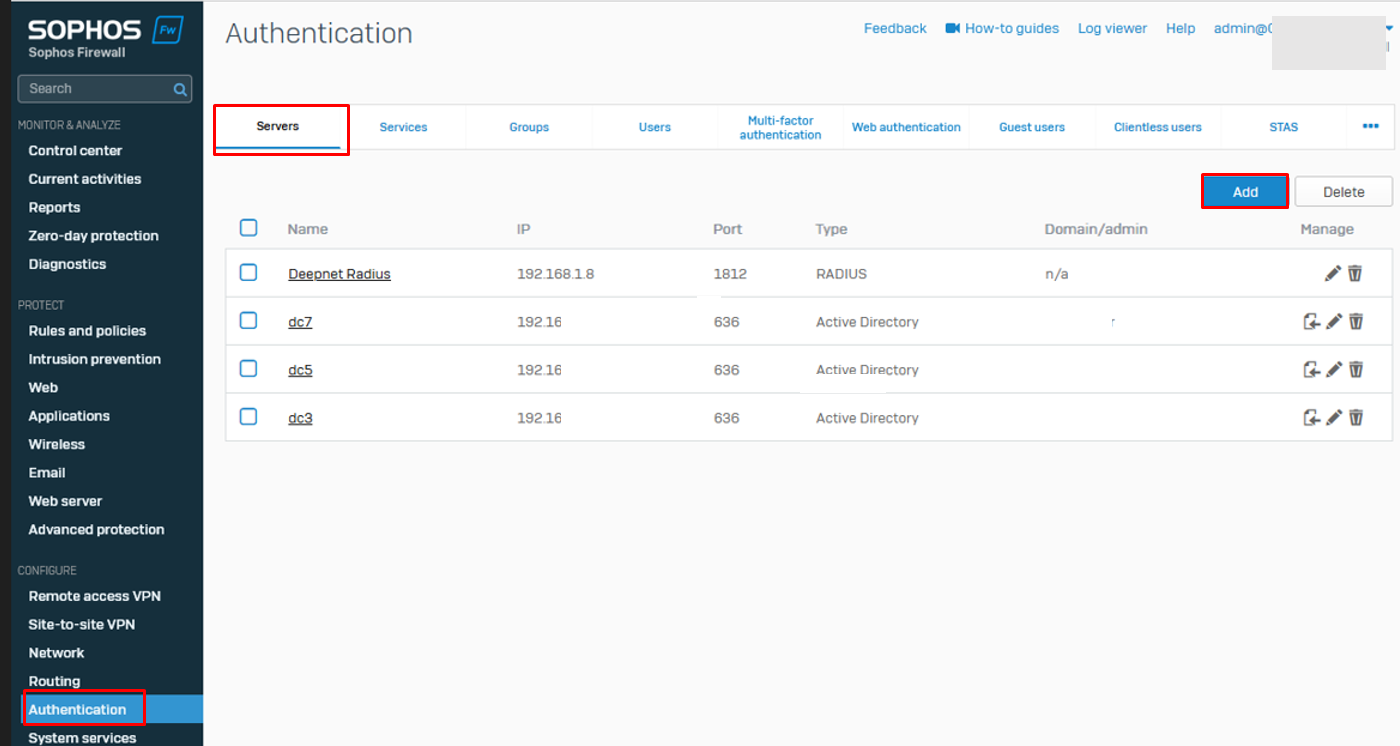Click the import icon for dc7 server

point(1311,321)
